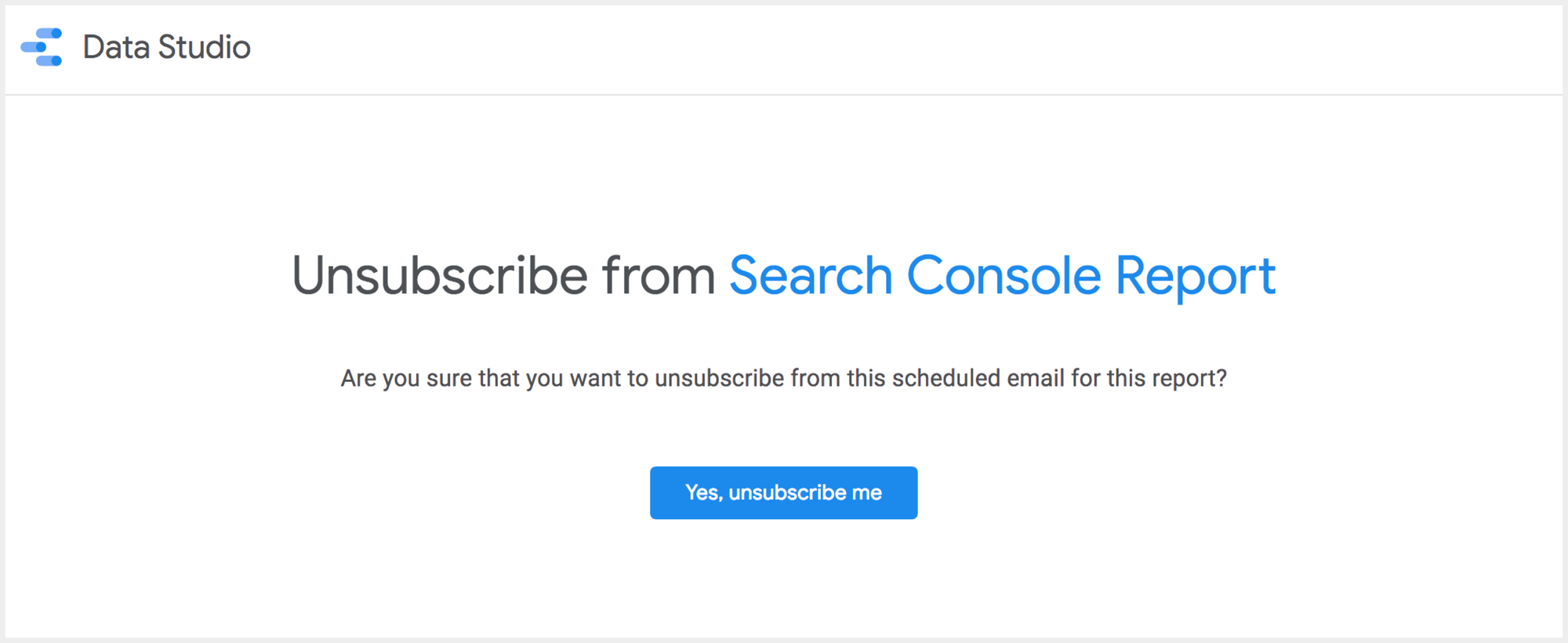This screenshot has height=643, width=1568.
Task: Click the Data Studio logo icon
Action: (x=42, y=47)
